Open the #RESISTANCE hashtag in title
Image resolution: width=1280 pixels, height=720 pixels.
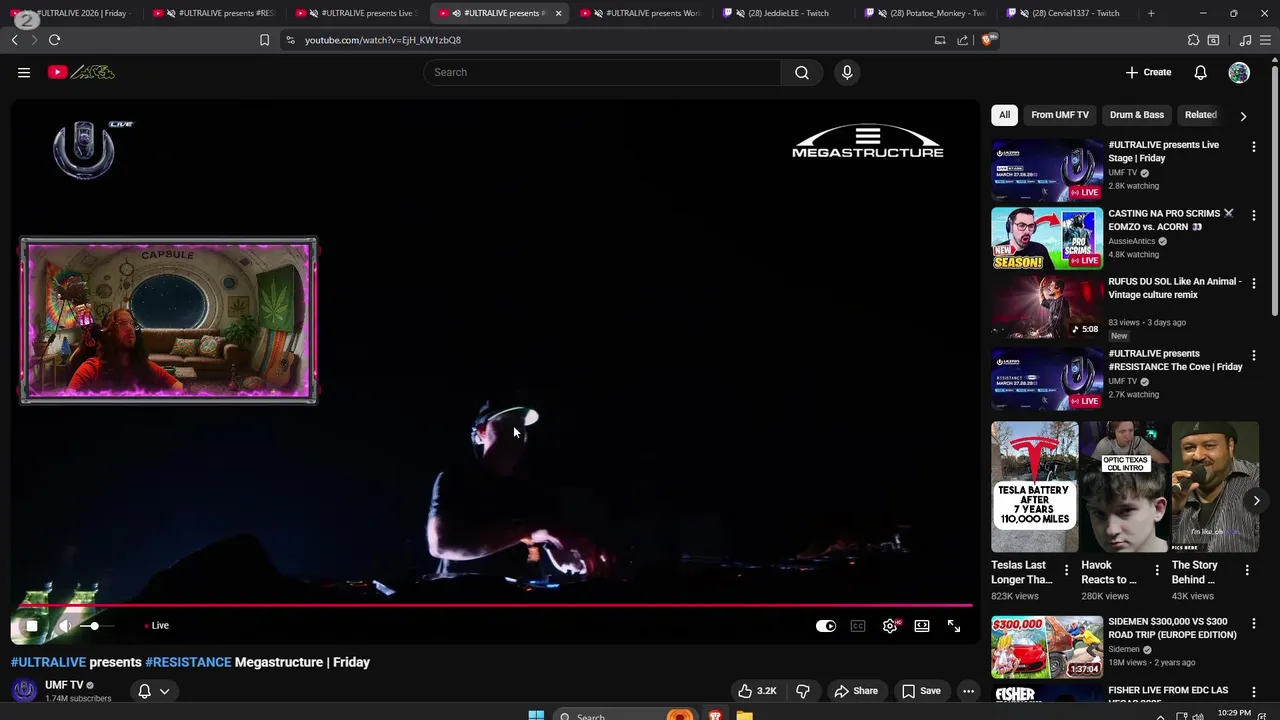click(188, 662)
